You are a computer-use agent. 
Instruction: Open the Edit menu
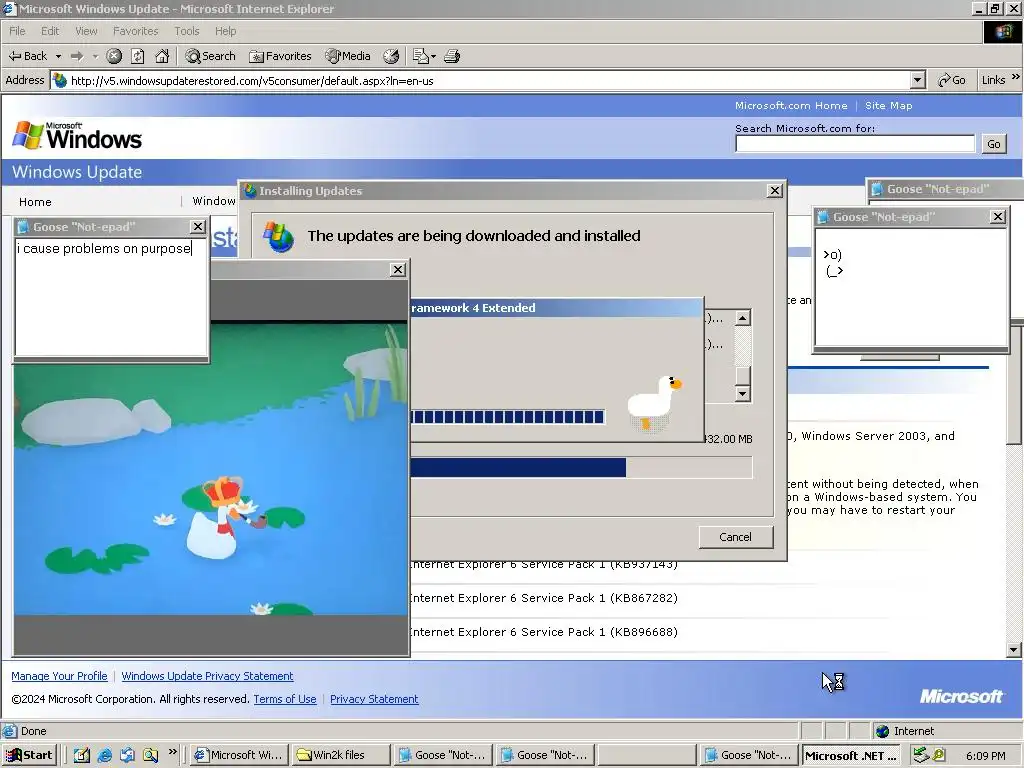[x=50, y=31]
